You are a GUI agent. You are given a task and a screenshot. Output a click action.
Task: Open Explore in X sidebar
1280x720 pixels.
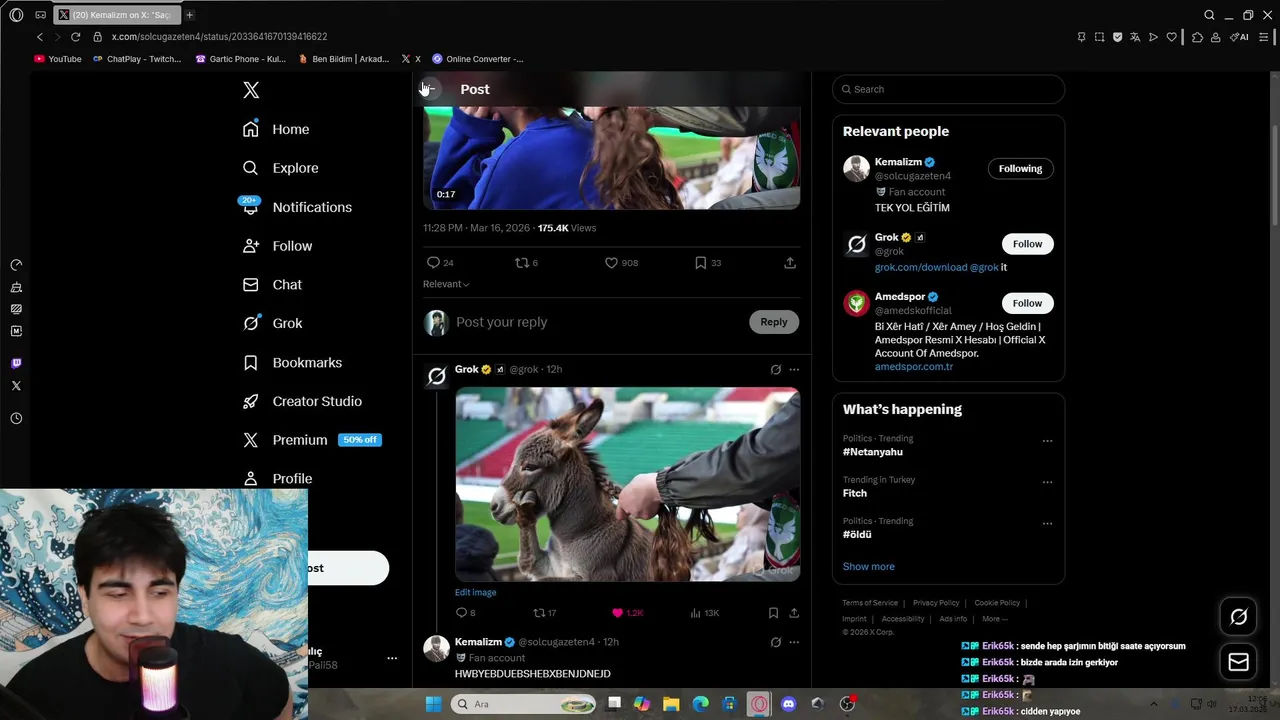coord(281,168)
